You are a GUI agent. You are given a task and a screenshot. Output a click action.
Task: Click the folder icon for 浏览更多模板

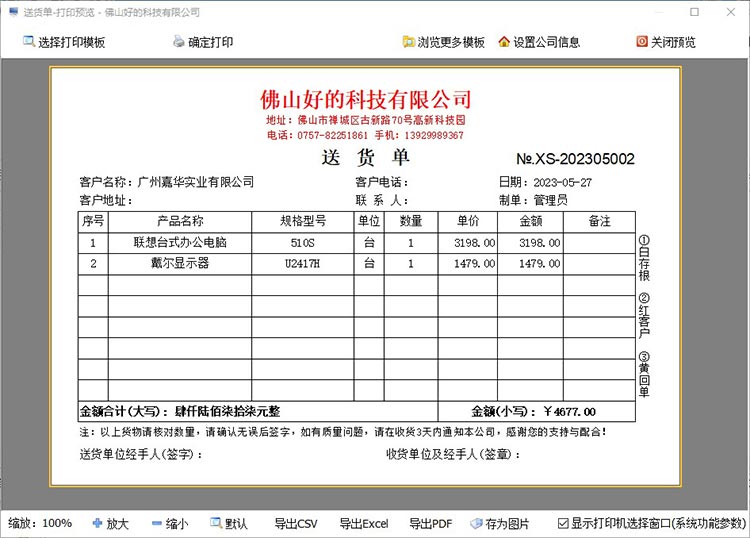coord(408,42)
